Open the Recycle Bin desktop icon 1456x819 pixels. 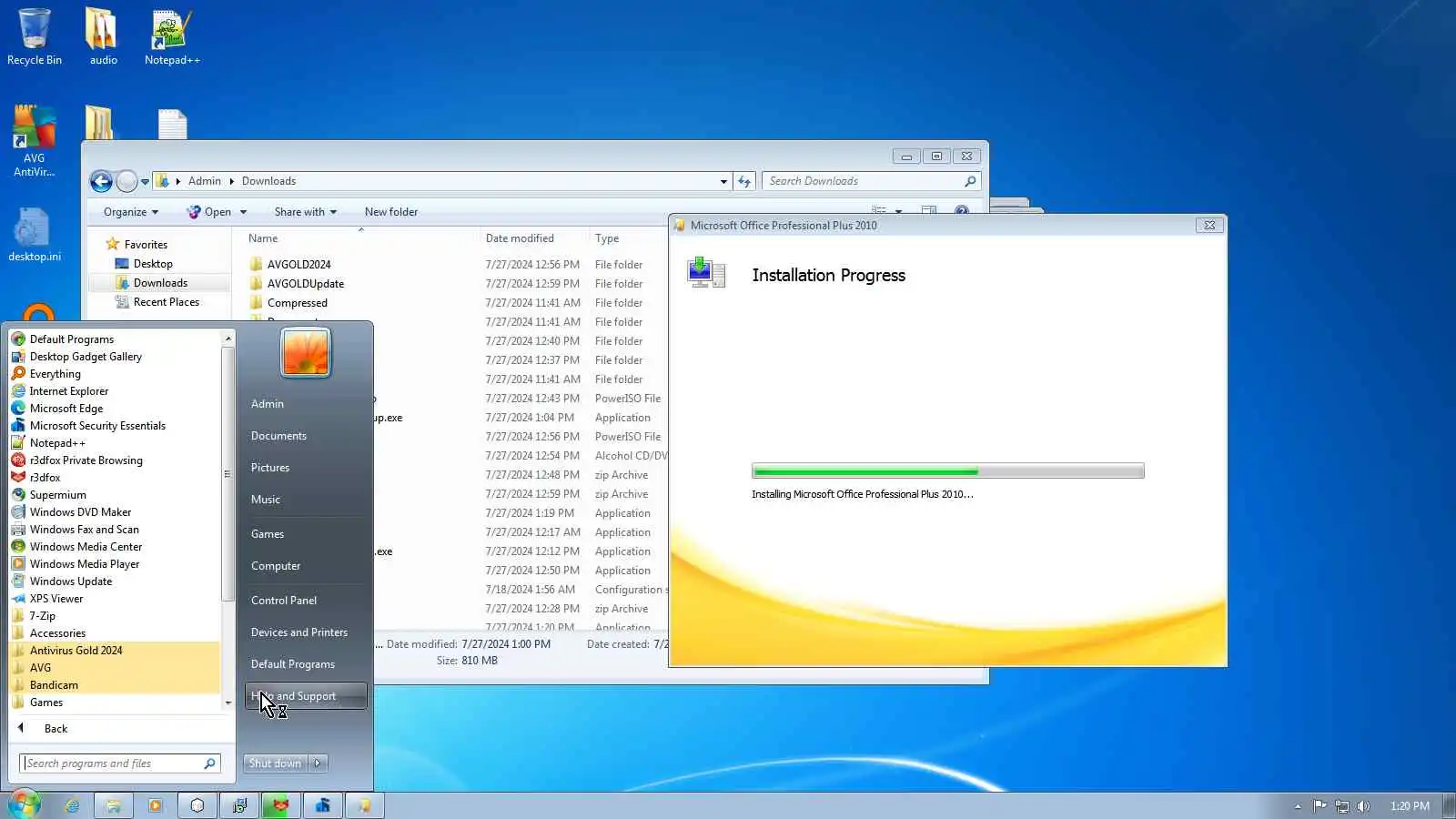pyautogui.click(x=35, y=36)
